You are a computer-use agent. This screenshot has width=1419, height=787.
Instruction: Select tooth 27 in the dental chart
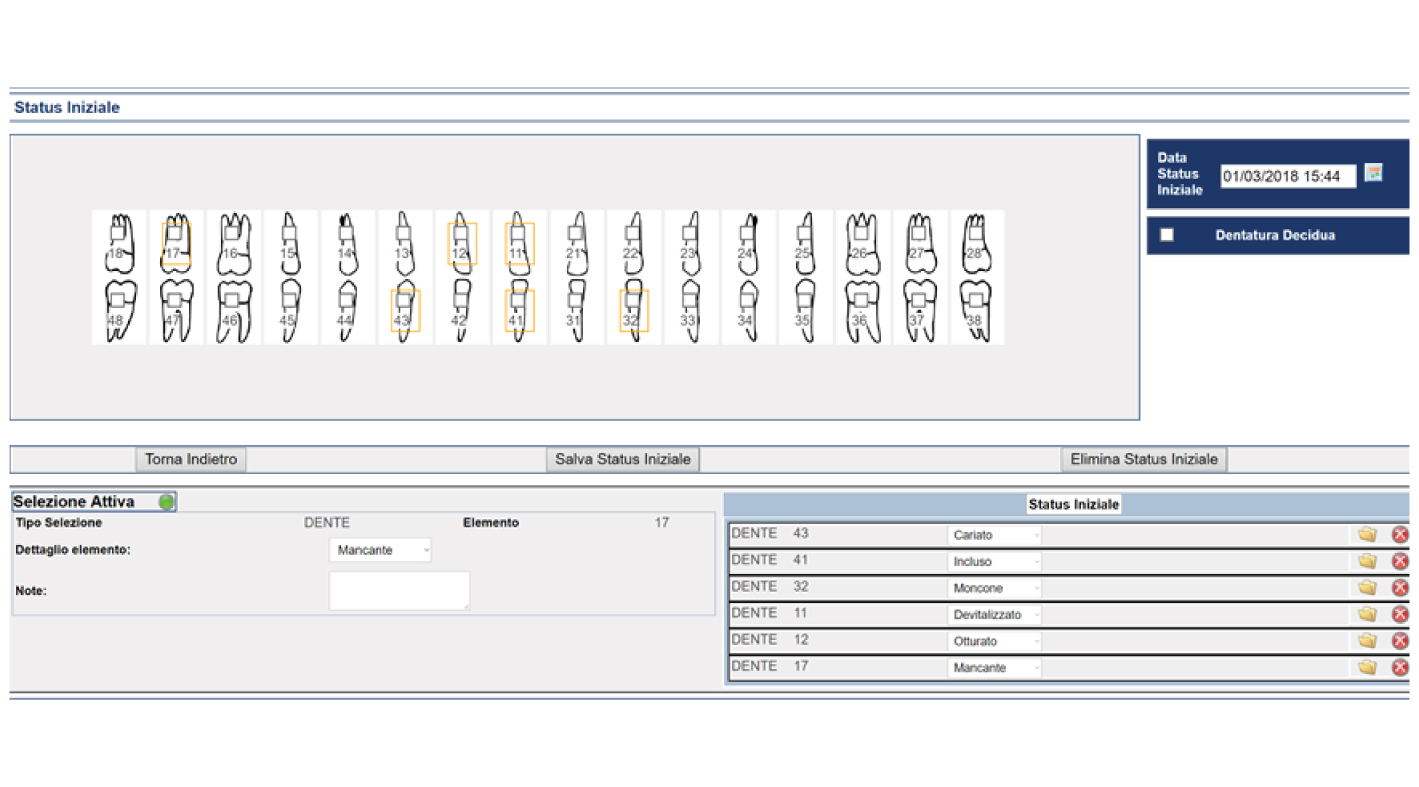pyautogui.click(x=919, y=243)
